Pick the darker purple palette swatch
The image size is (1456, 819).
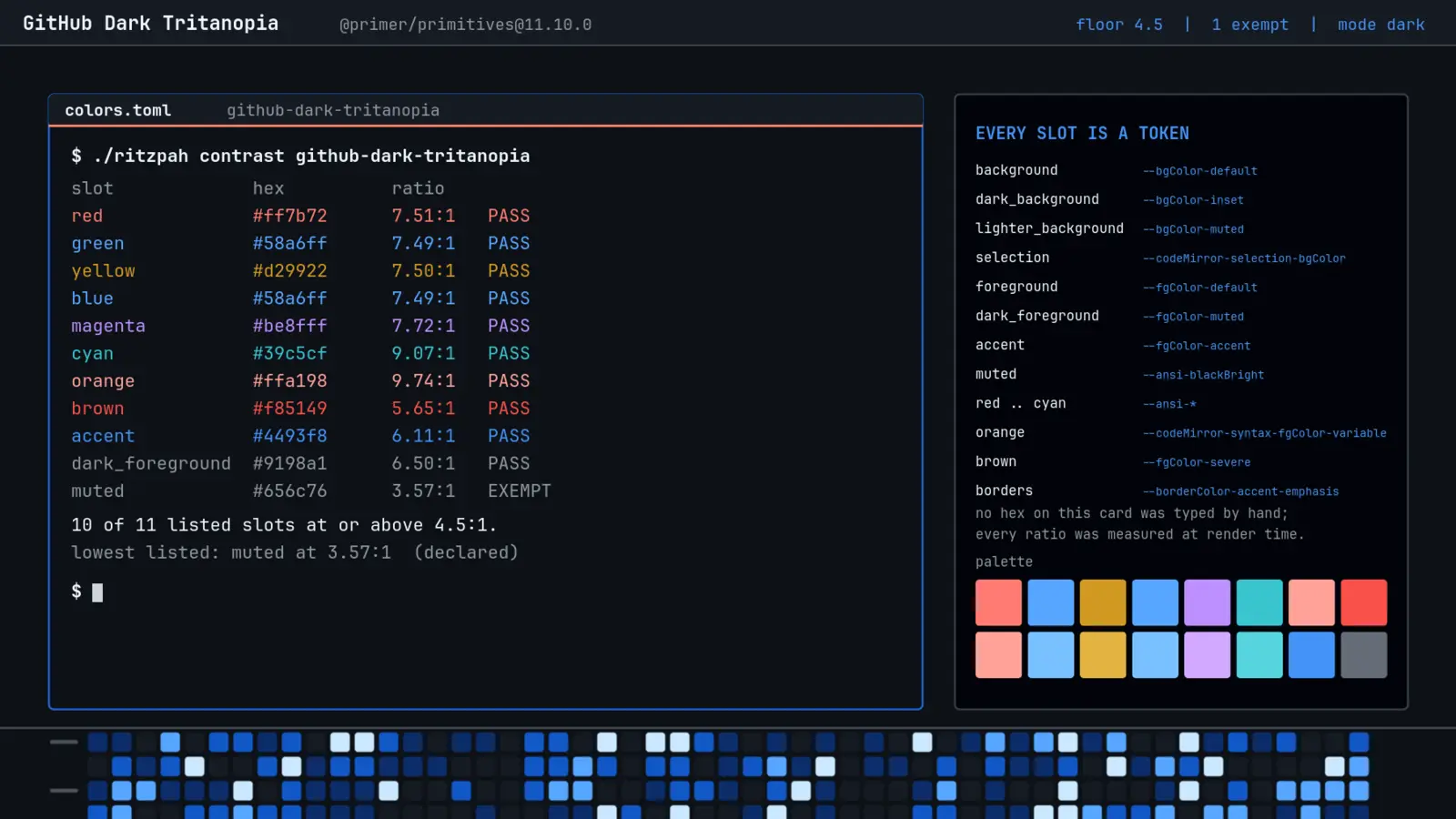(x=1207, y=602)
